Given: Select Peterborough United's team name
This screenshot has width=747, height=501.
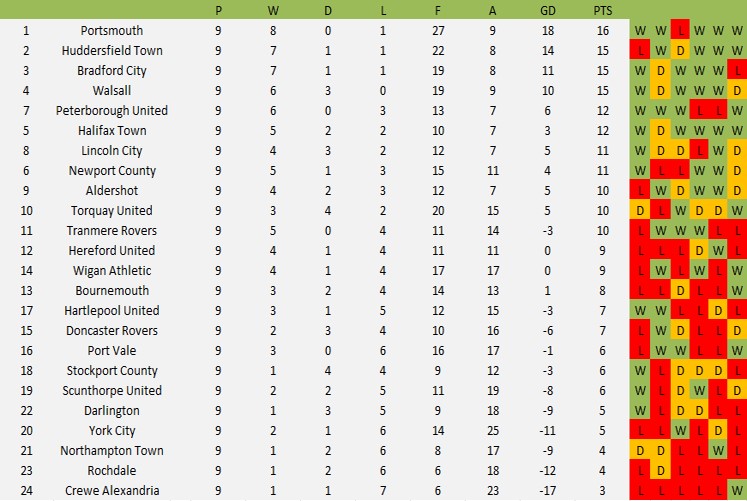Looking at the screenshot, I should (111, 110).
